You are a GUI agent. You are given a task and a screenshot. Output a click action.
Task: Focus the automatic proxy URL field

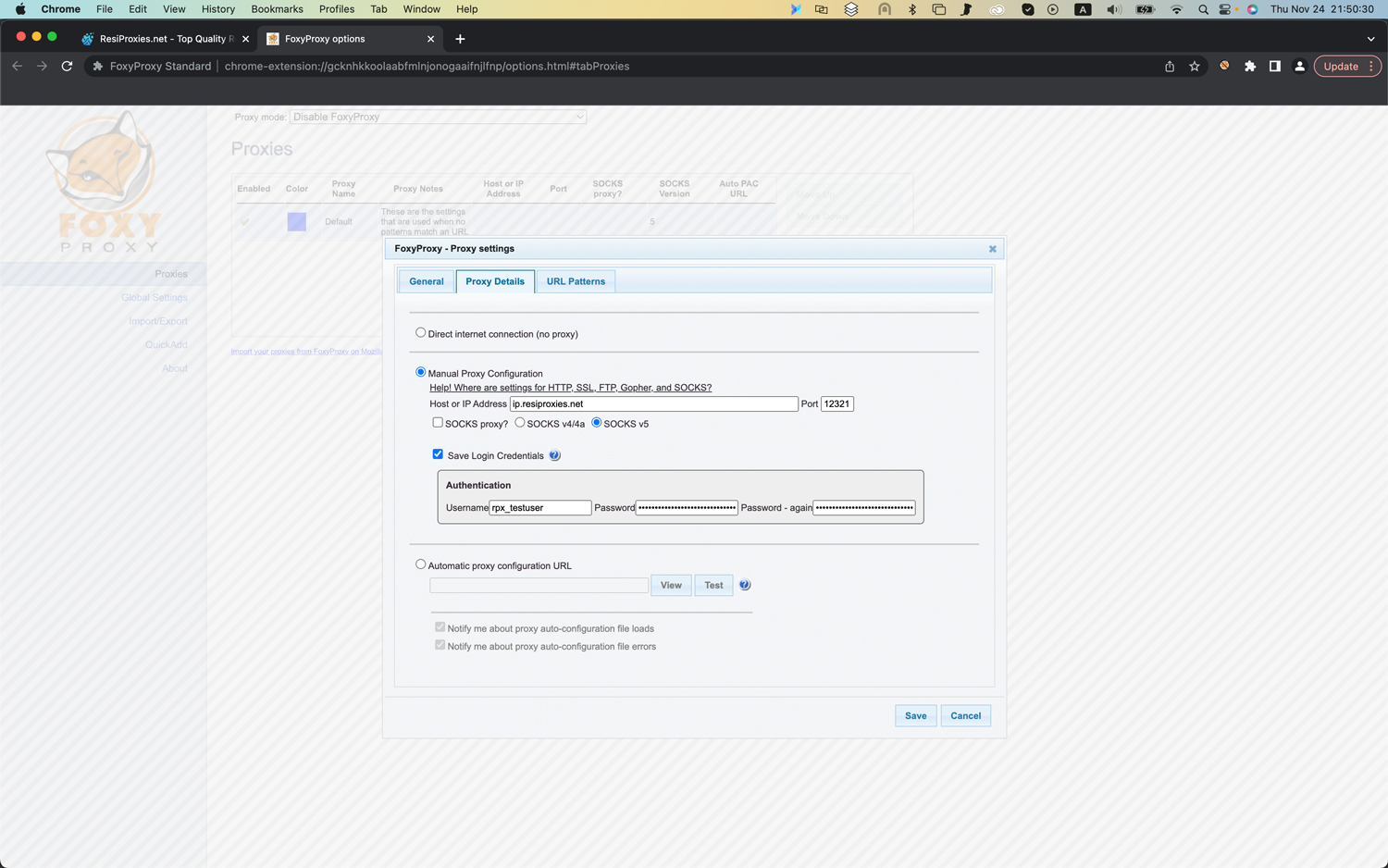pos(539,585)
